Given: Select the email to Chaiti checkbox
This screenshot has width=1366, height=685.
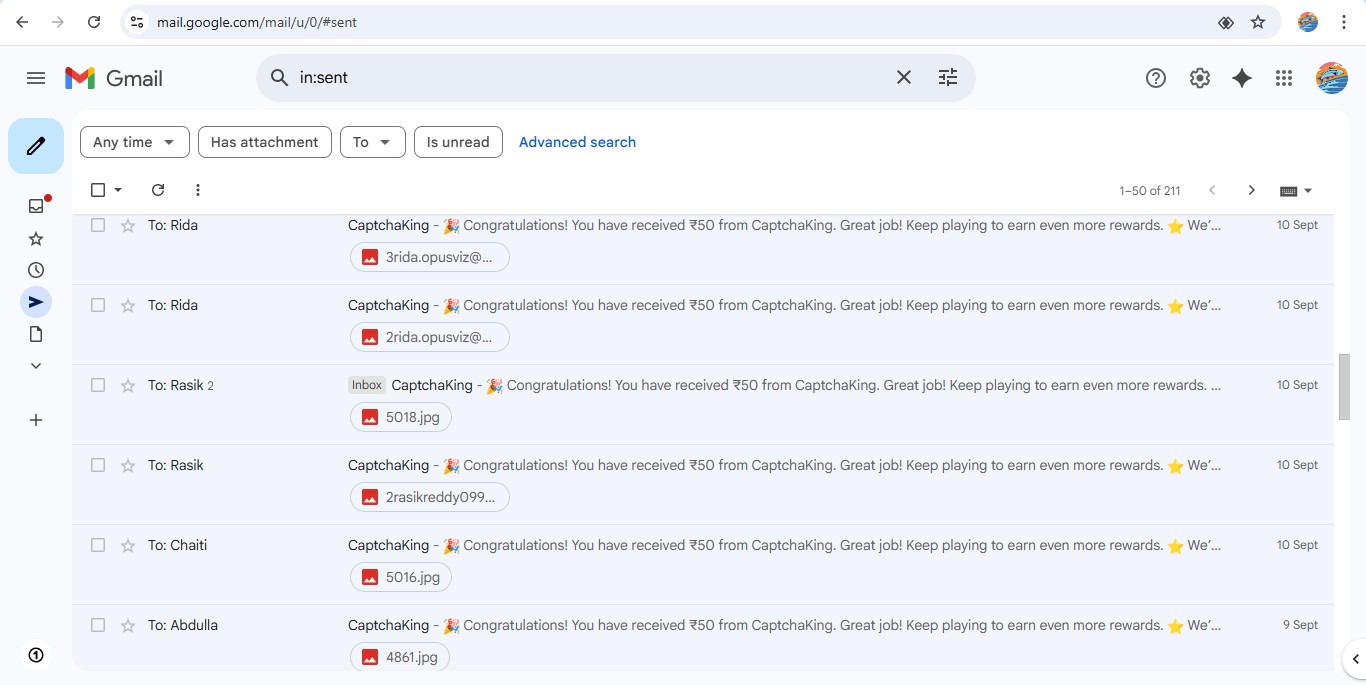Looking at the screenshot, I should click(98, 545).
